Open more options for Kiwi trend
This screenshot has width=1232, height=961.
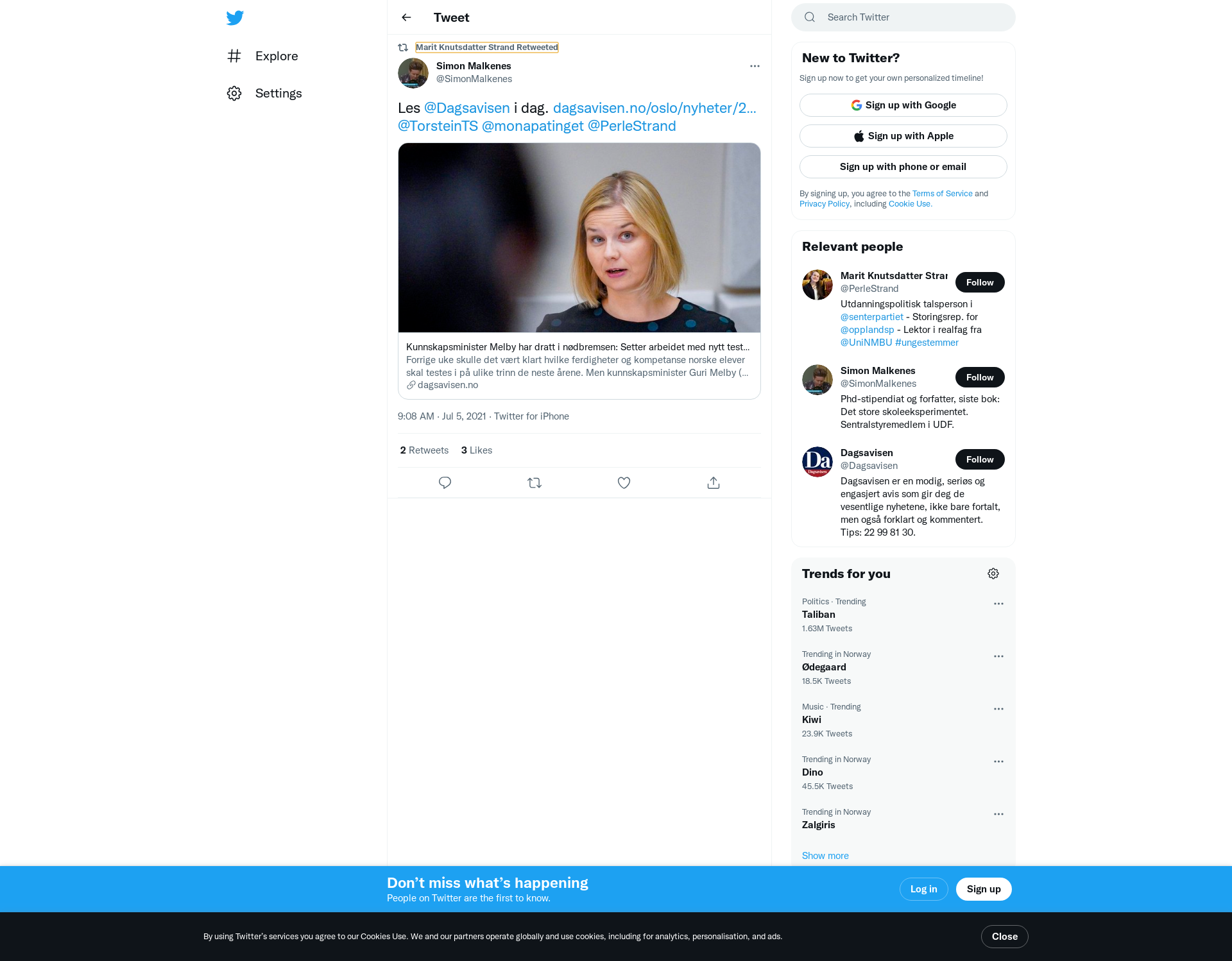click(x=998, y=709)
